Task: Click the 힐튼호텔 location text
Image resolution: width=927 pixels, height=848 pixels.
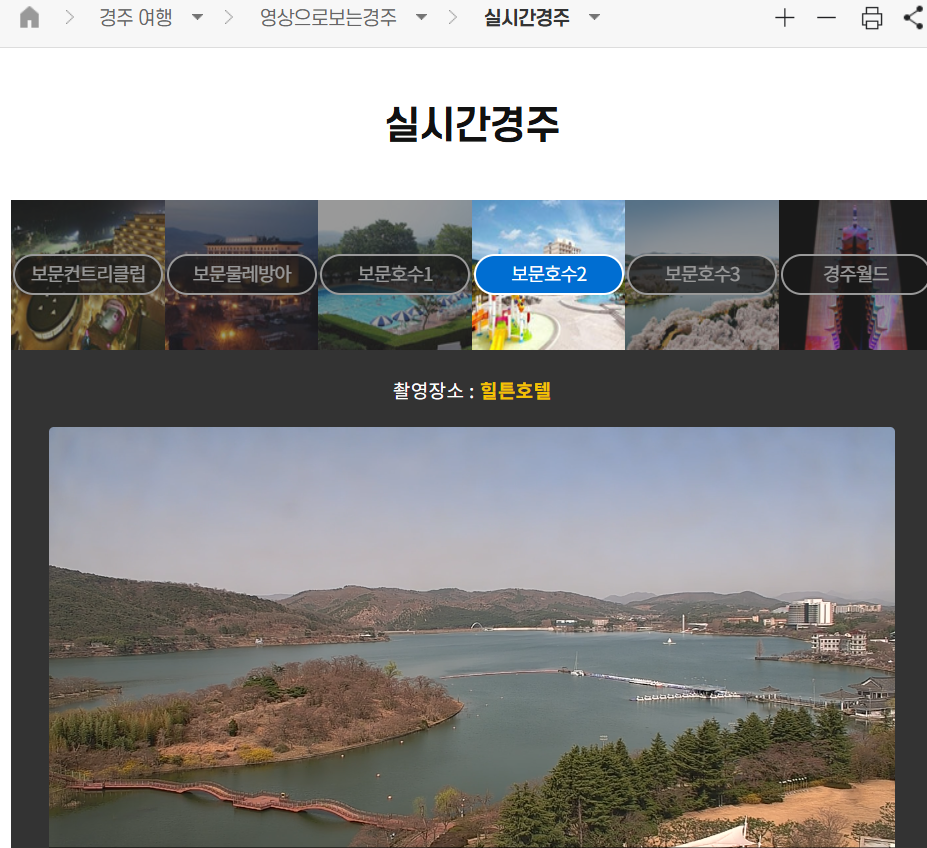Action: (x=515, y=390)
